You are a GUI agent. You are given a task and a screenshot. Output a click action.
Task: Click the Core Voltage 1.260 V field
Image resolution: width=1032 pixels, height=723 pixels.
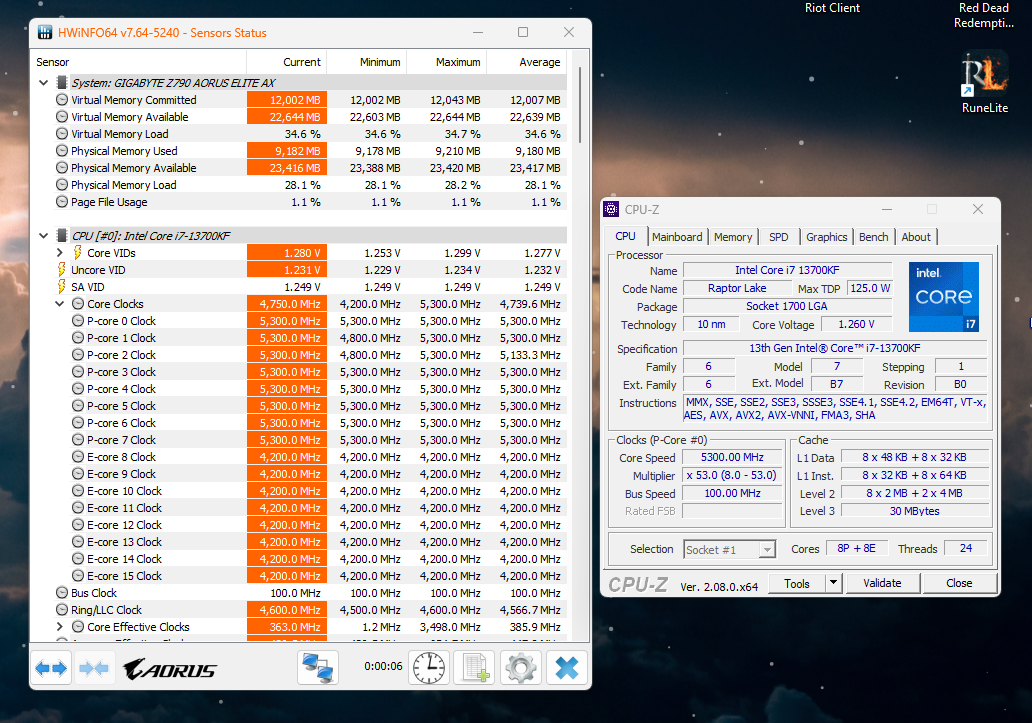(856, 324)
